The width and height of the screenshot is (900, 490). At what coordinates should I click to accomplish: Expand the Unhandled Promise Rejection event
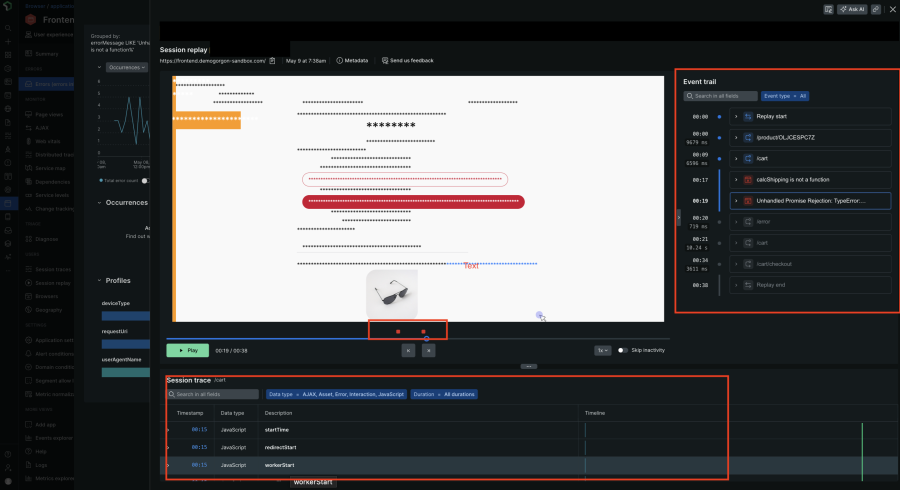736,200
